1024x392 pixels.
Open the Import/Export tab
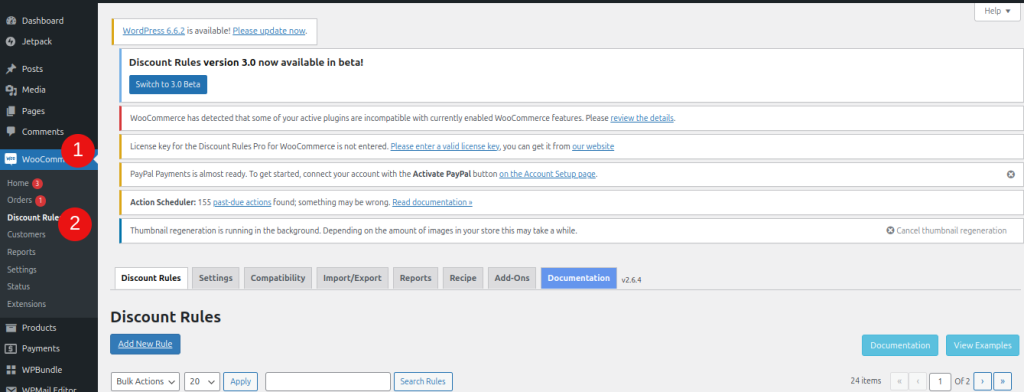352,278
